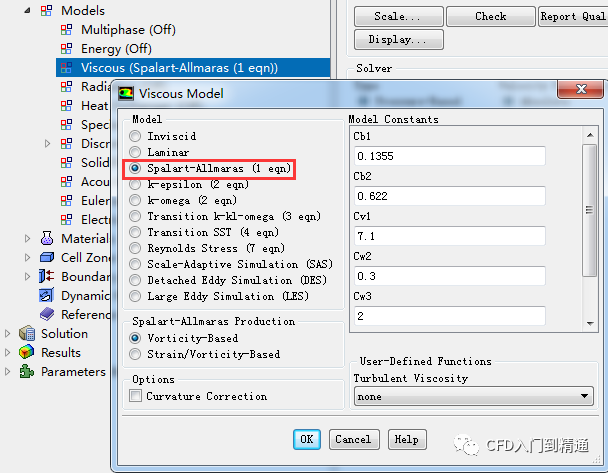Expand the Results tree node
This screenshot has width=608, height=473.
(x=7, y=352)
